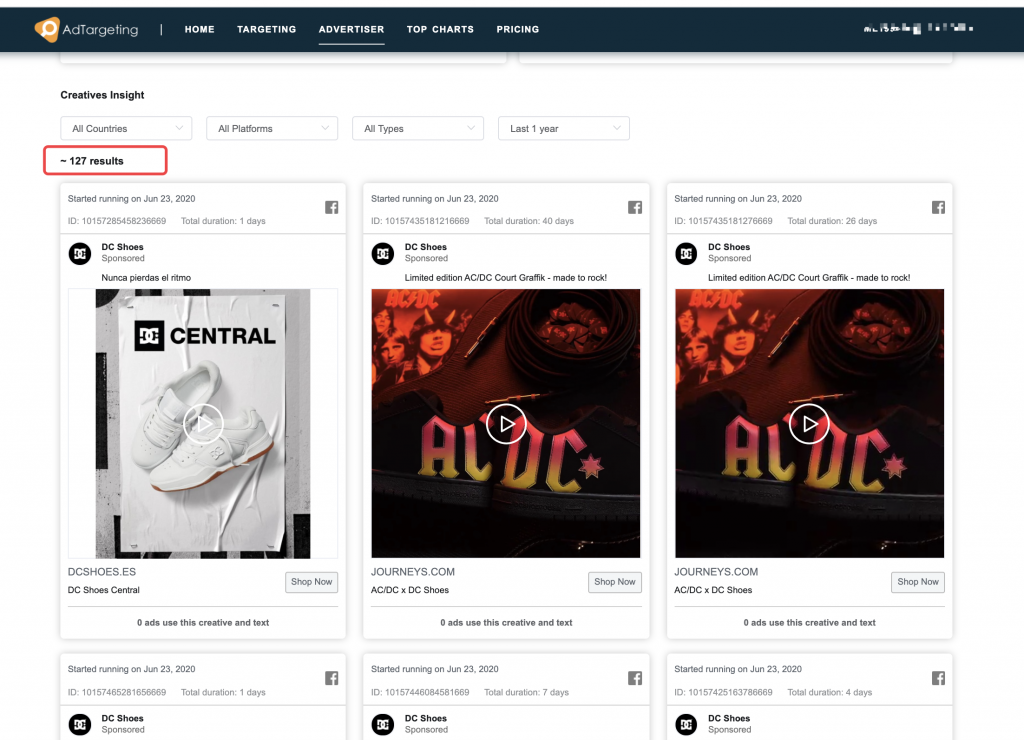Screen dimensions: 1024x740
Task: Click Total duration: 4 days text
Action: point(829,692)
